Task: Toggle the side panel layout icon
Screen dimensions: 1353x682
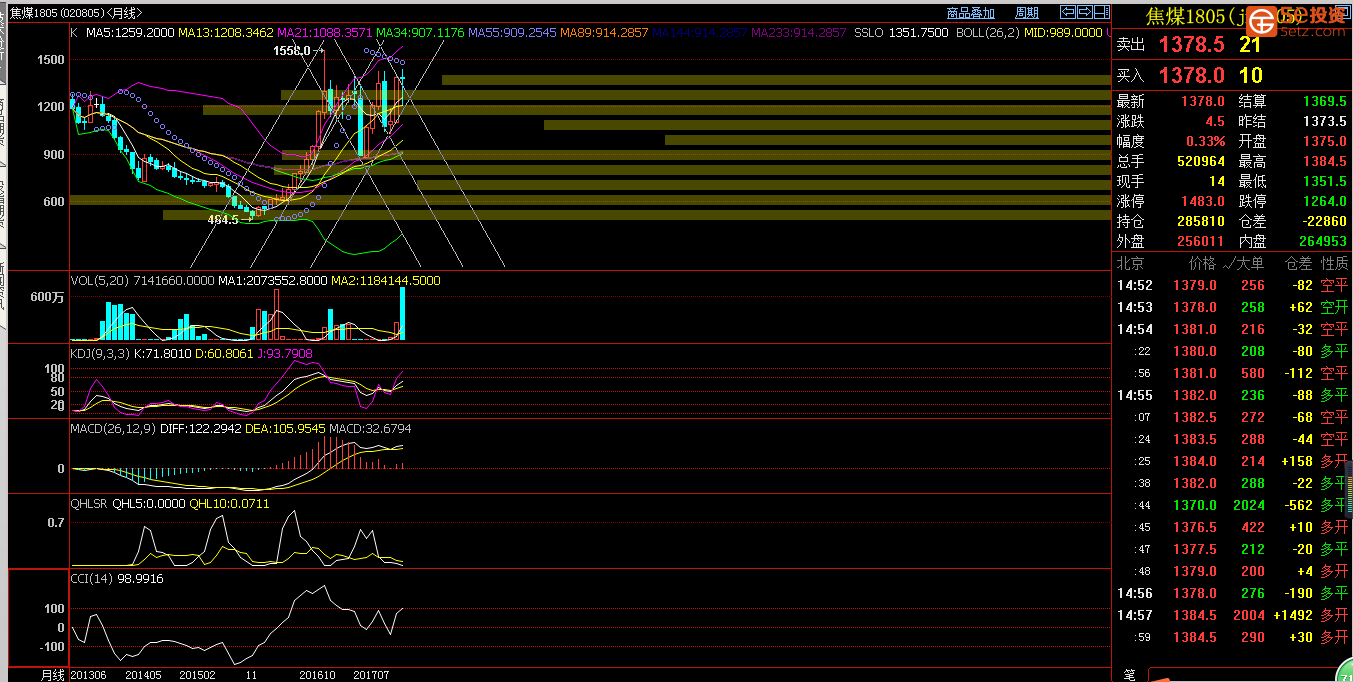Action: 1101,12
